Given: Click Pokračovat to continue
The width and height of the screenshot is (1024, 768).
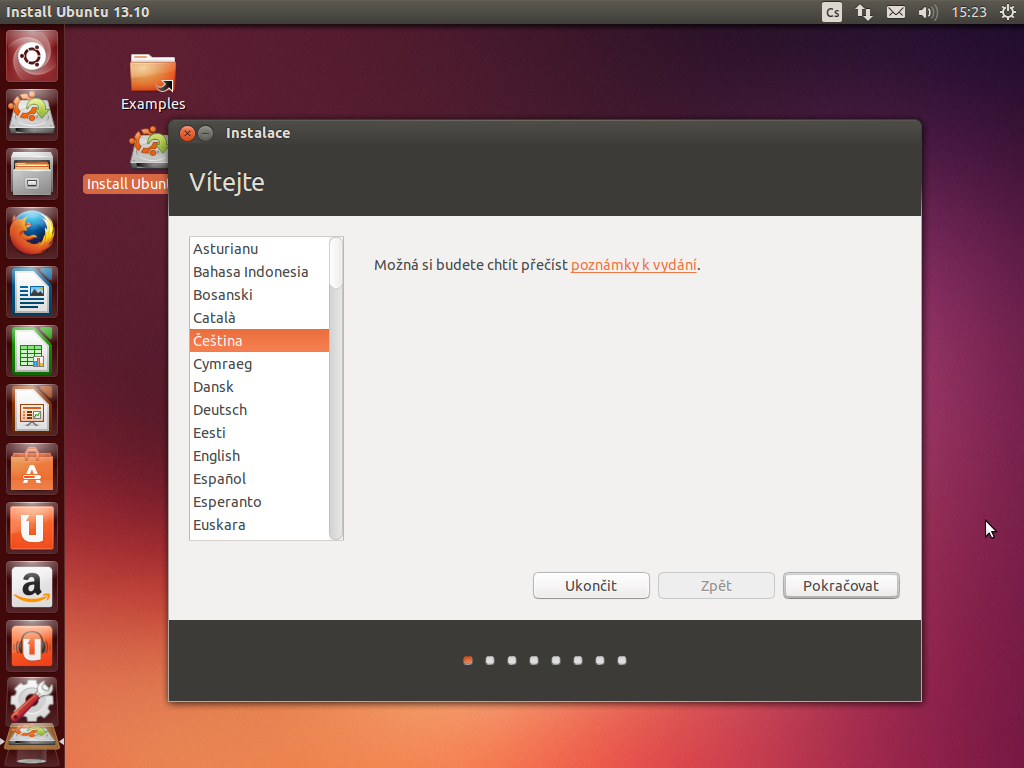Looking at the screenshot, I should pyautogui.click(x=841, y=586).
